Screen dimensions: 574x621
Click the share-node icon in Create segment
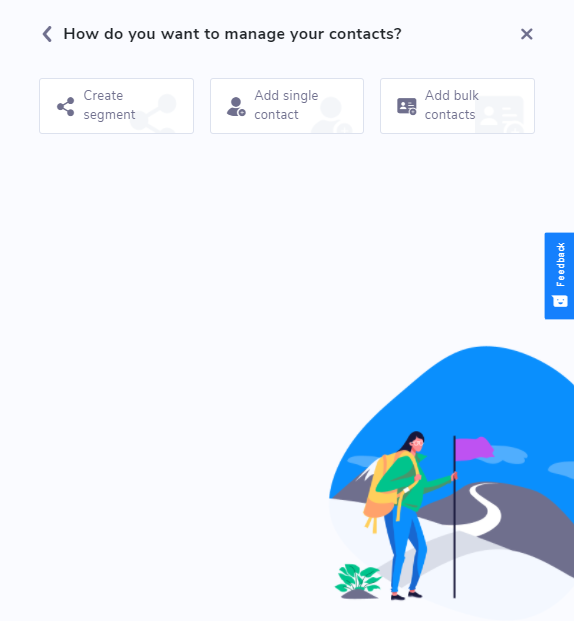click(x=66, y=106)
